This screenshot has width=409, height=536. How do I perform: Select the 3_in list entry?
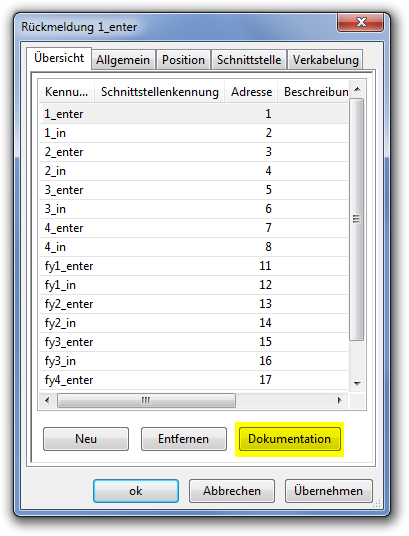[x=194, y=209]
